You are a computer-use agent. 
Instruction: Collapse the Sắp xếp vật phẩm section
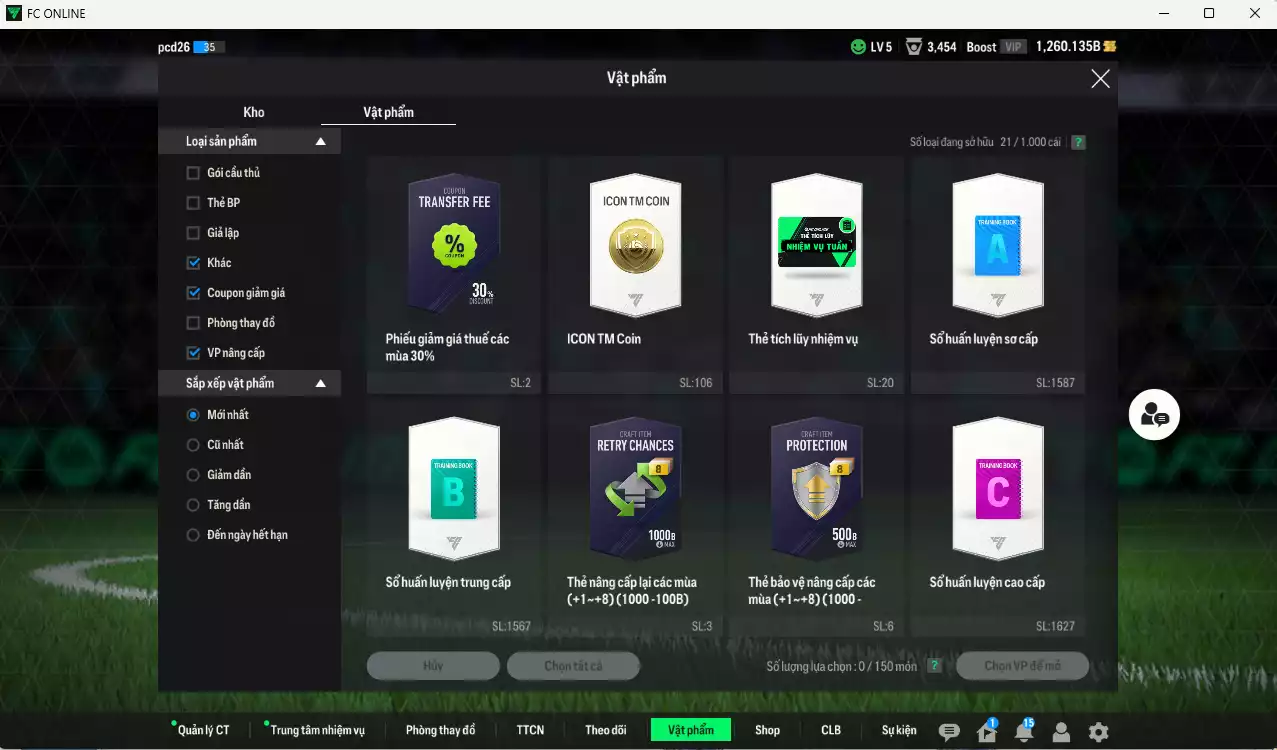point(320,384)
